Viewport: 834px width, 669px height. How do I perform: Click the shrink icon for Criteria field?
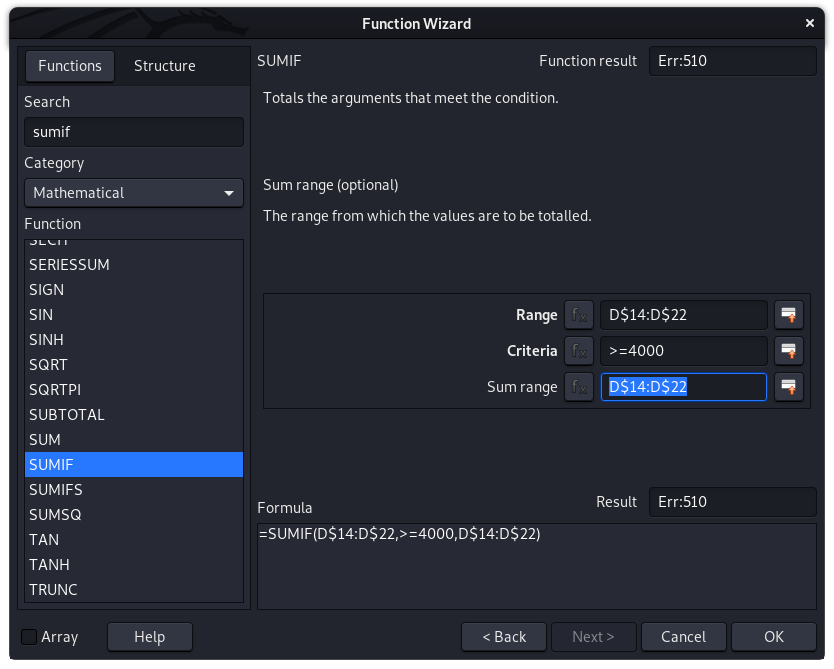click(788, 351)
